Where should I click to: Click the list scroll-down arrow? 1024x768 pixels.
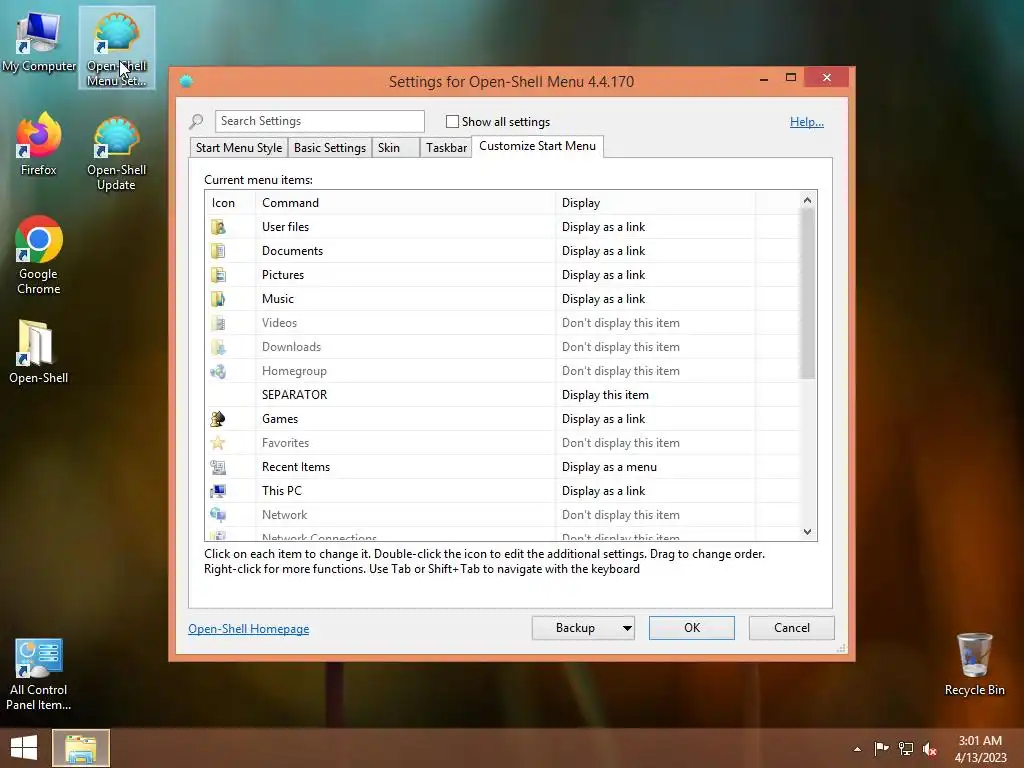pos(808,532)
